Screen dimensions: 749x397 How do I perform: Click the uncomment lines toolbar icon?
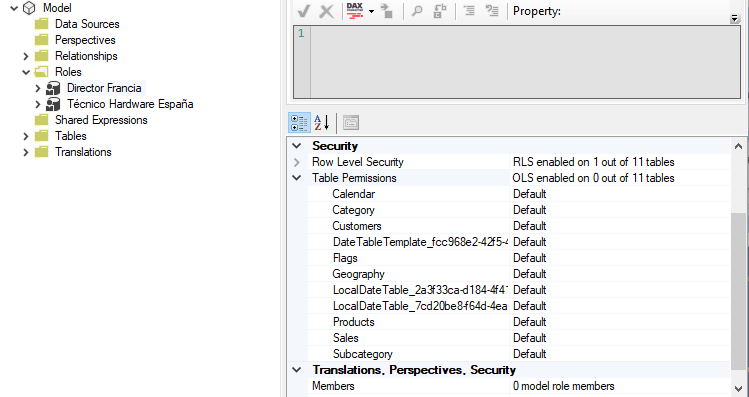click(492, 11)
